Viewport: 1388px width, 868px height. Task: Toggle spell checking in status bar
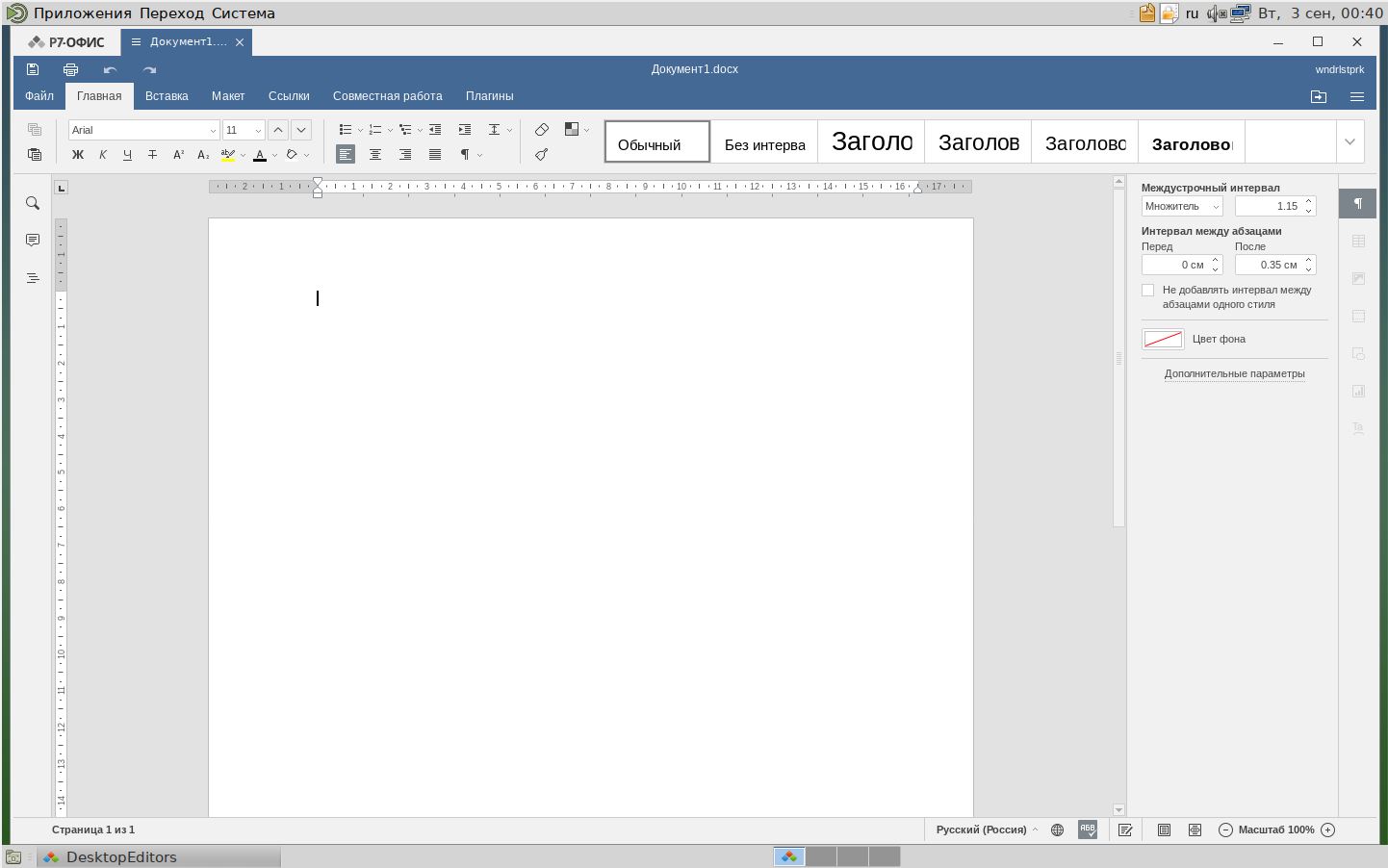click(x=1088, y=830)
